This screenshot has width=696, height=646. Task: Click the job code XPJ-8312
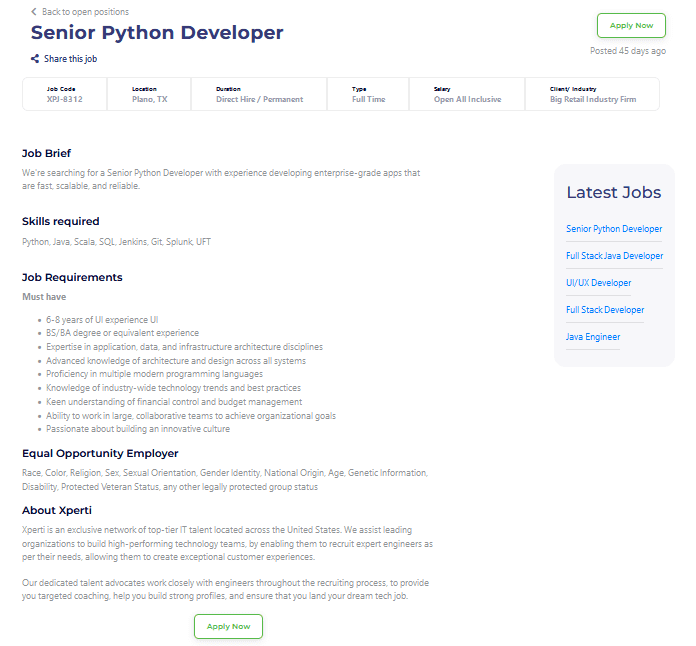(x=65, y=99)
